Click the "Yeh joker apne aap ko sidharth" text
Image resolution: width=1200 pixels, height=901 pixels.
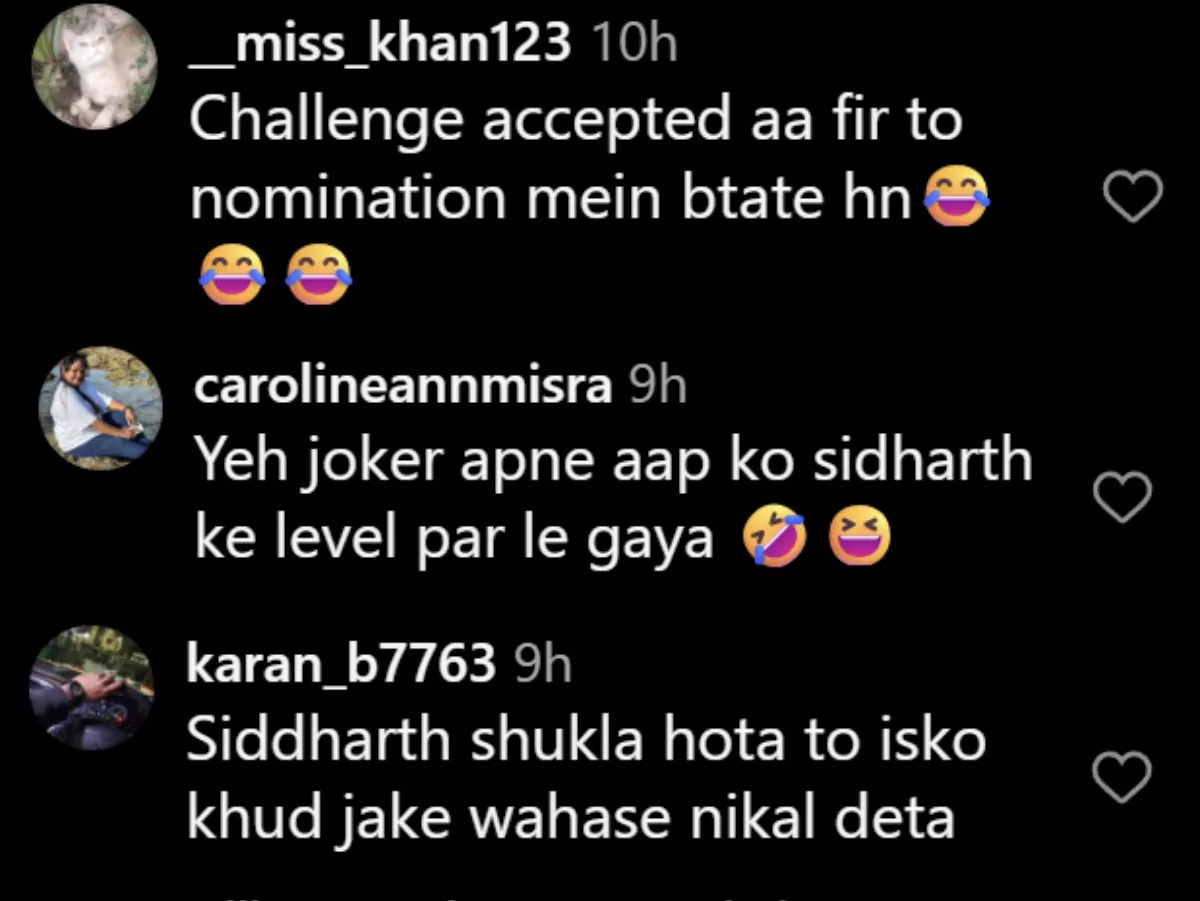pyautogui.click(x=612, y=460)
